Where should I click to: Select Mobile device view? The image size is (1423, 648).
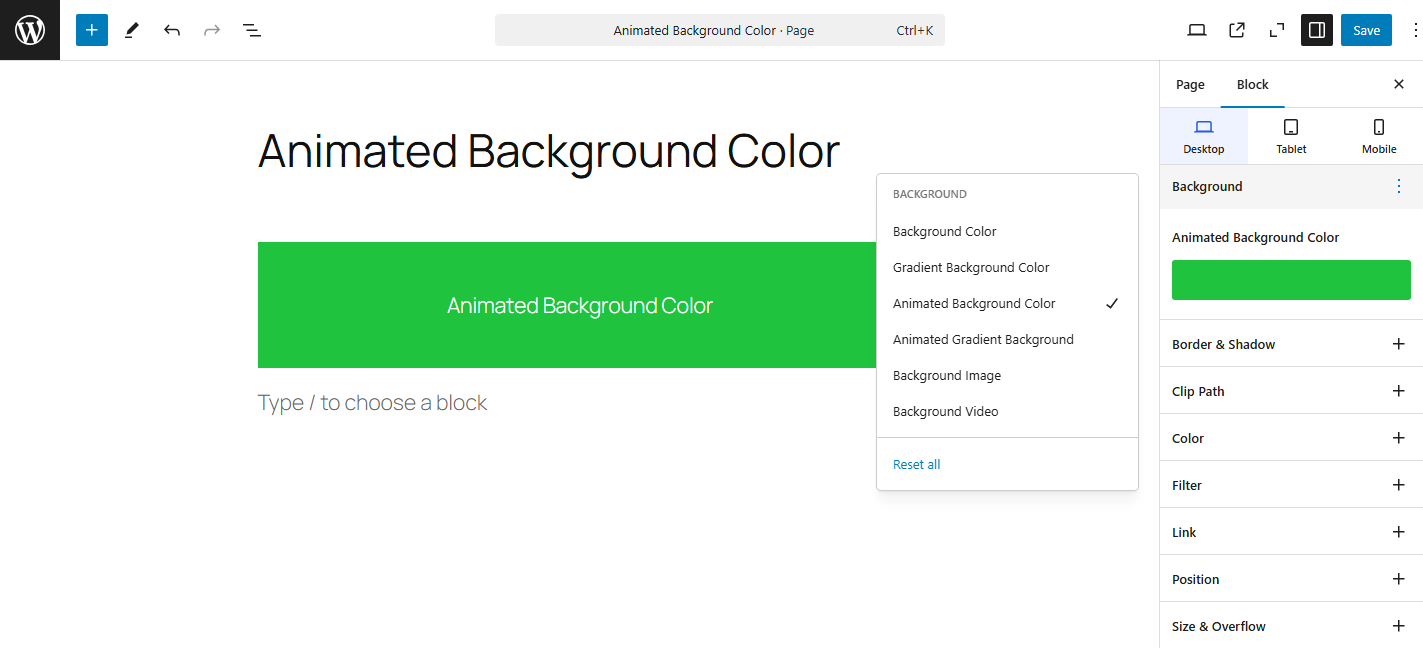(x=1379, y=136)
